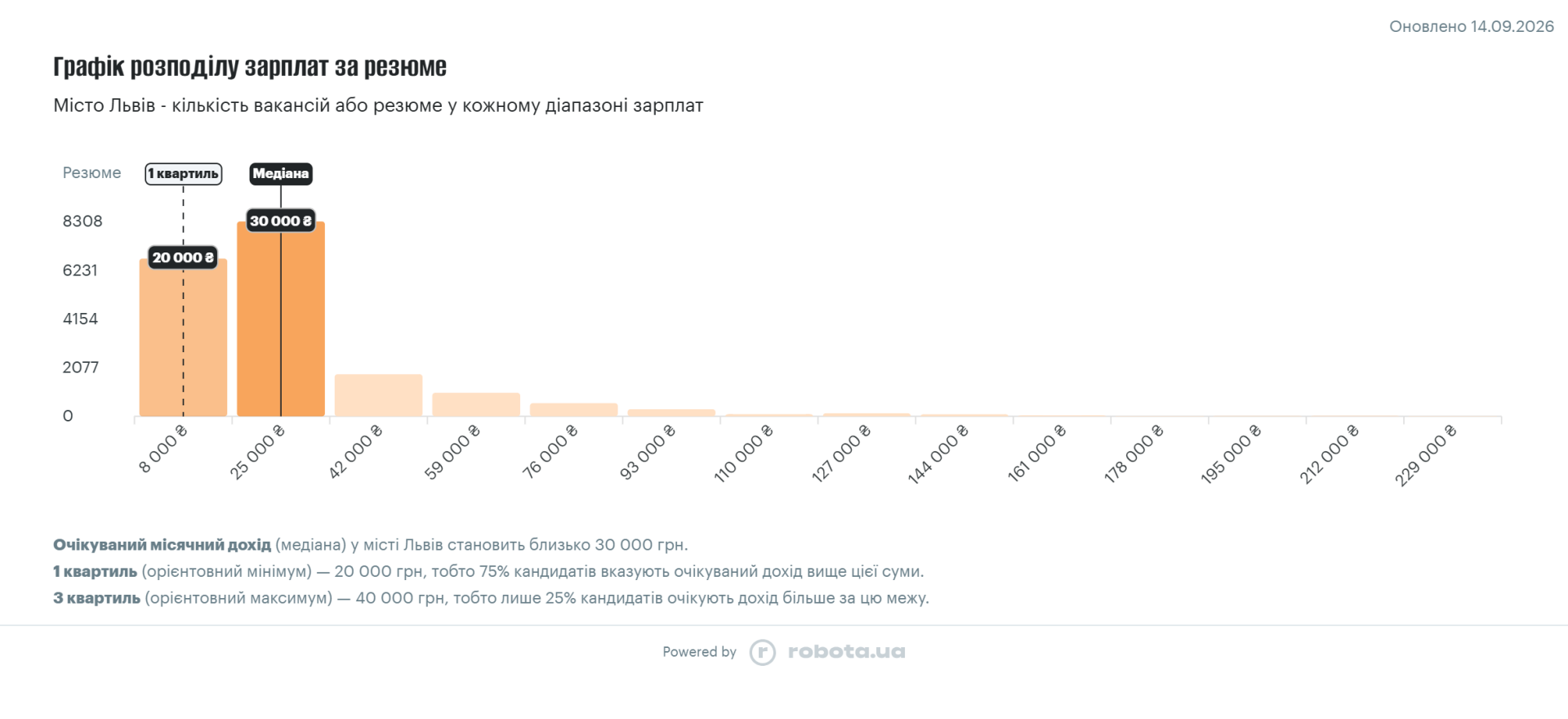The image size is (1568, 719).
Task: Click the 93 000 ₴ axis label
Action: pos(648,453)
